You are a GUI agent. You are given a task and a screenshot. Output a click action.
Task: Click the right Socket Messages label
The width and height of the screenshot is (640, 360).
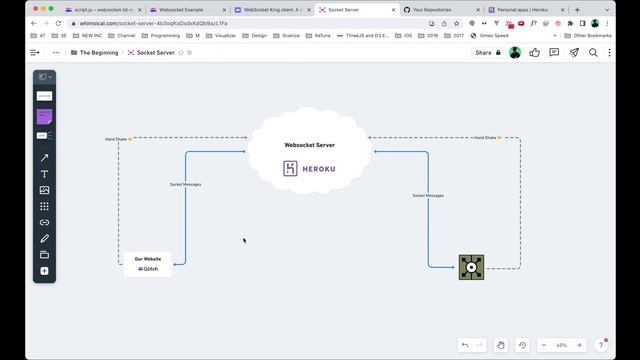(x=428, y=196)
